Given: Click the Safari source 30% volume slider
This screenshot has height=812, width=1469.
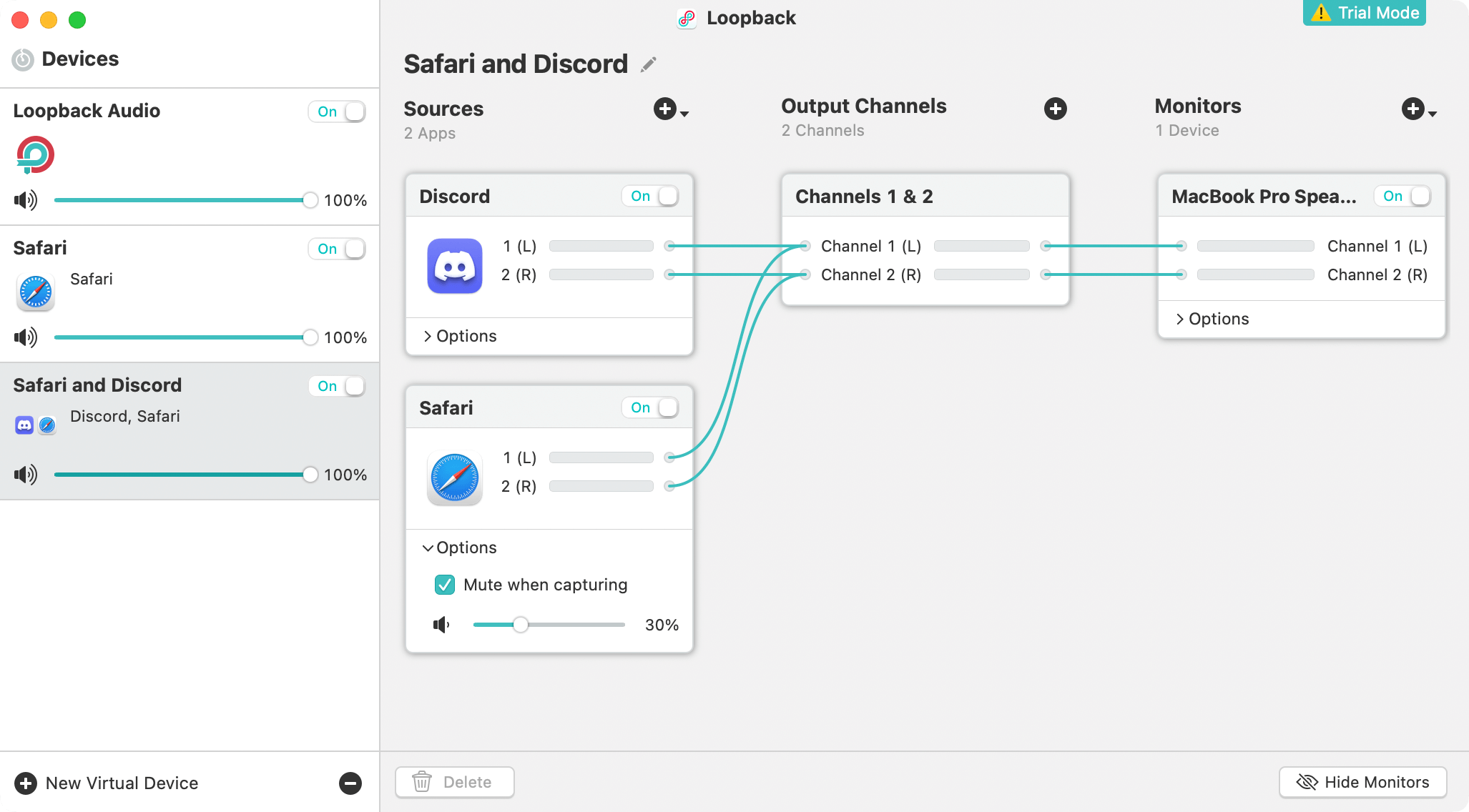Looking at the screenshot, I should coord(521,625).
